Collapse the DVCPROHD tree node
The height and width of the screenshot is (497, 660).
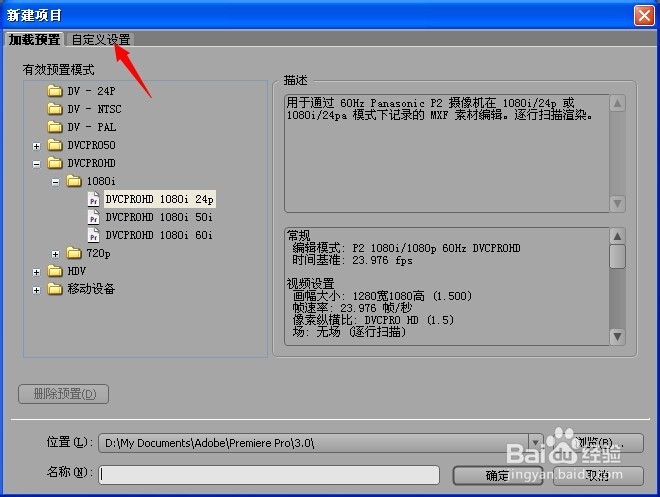(x=37, y=164)
